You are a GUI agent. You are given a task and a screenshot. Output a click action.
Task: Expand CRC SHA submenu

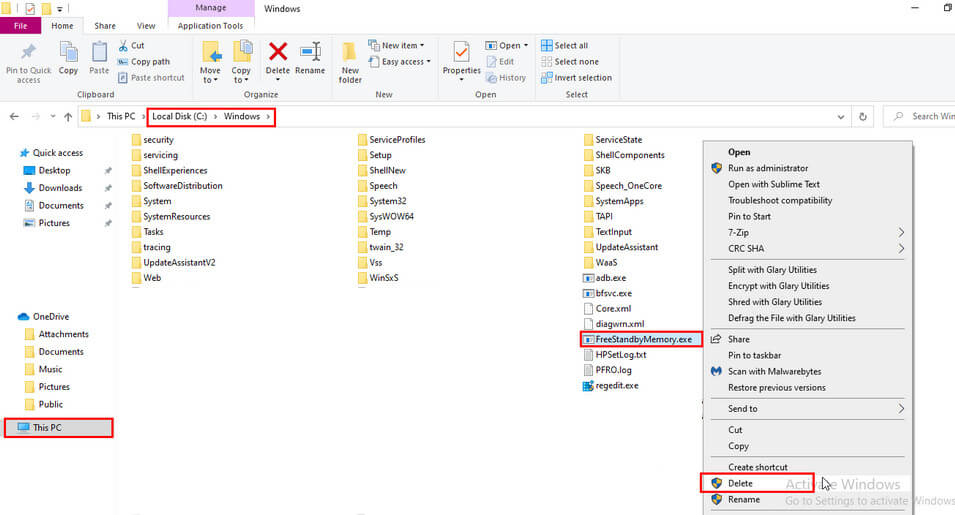901,248
